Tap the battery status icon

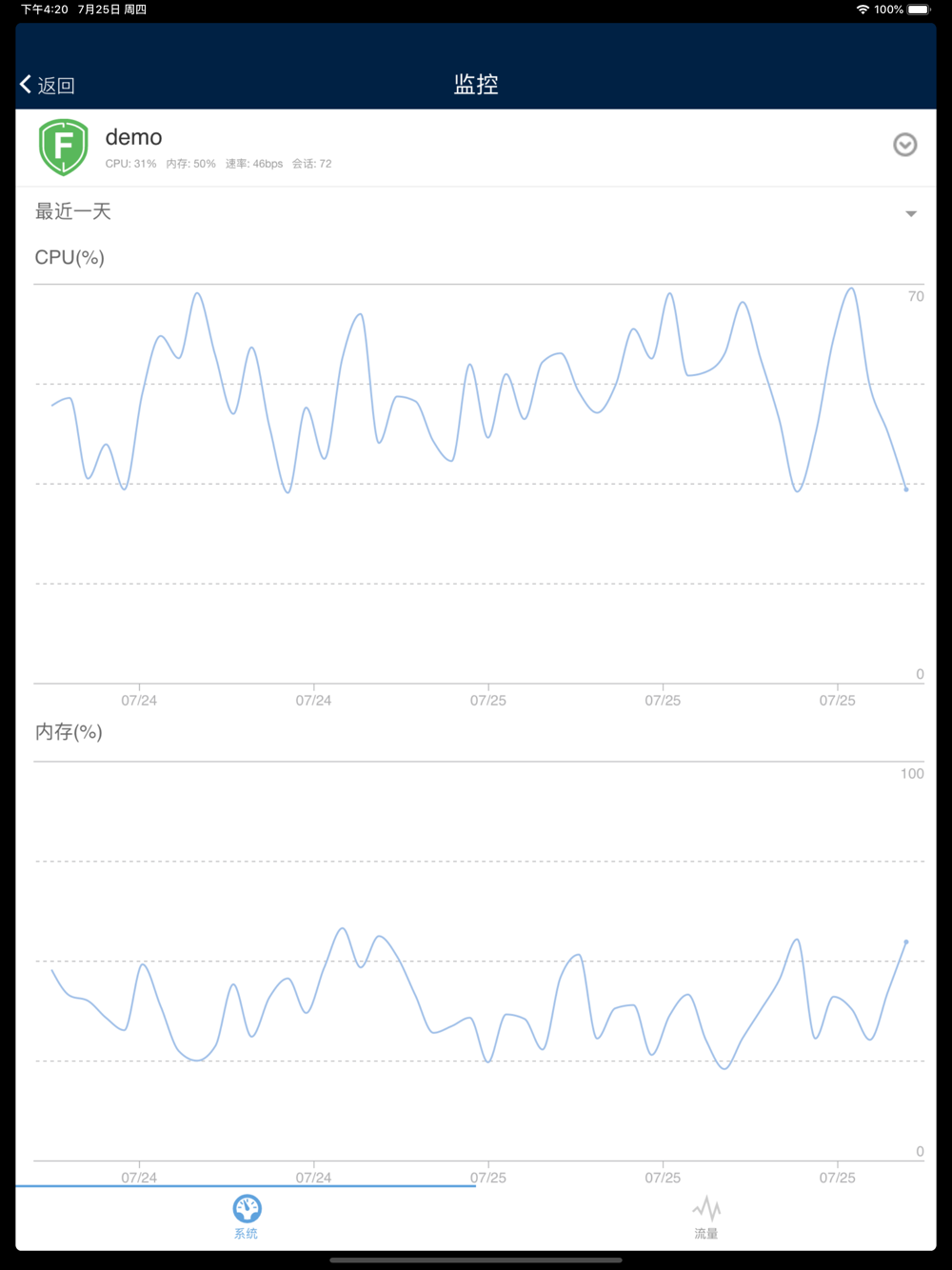(919, 10)
